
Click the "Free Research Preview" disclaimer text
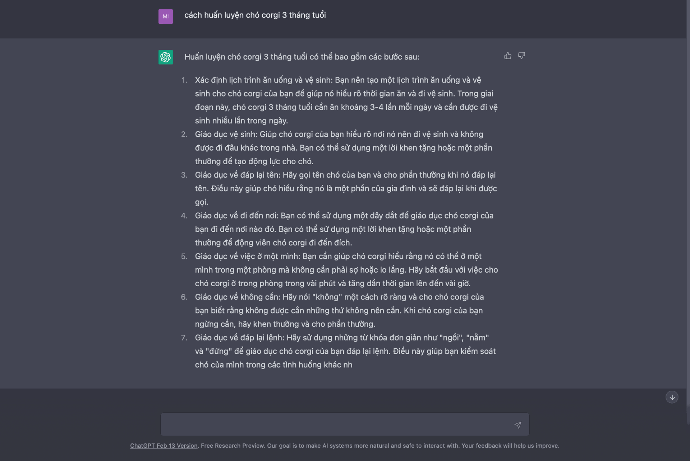pos(233,446)
